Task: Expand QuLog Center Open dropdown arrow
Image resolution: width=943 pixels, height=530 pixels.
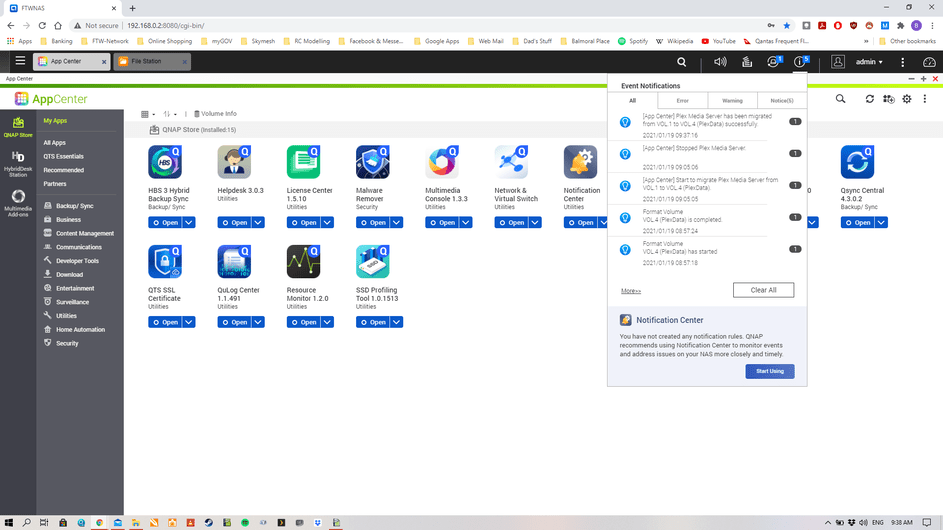Action: [x=258, y=322]
